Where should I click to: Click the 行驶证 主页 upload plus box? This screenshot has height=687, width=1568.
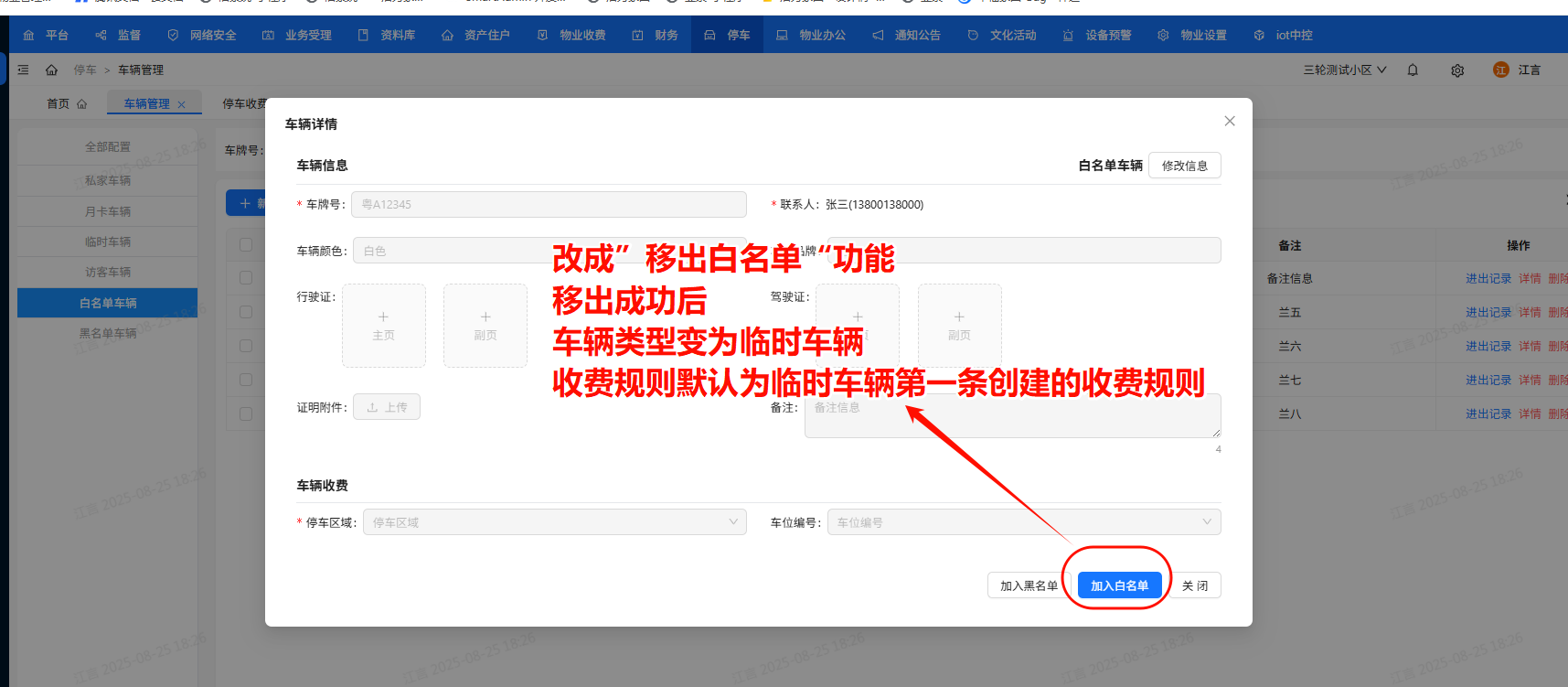[384, 326]
